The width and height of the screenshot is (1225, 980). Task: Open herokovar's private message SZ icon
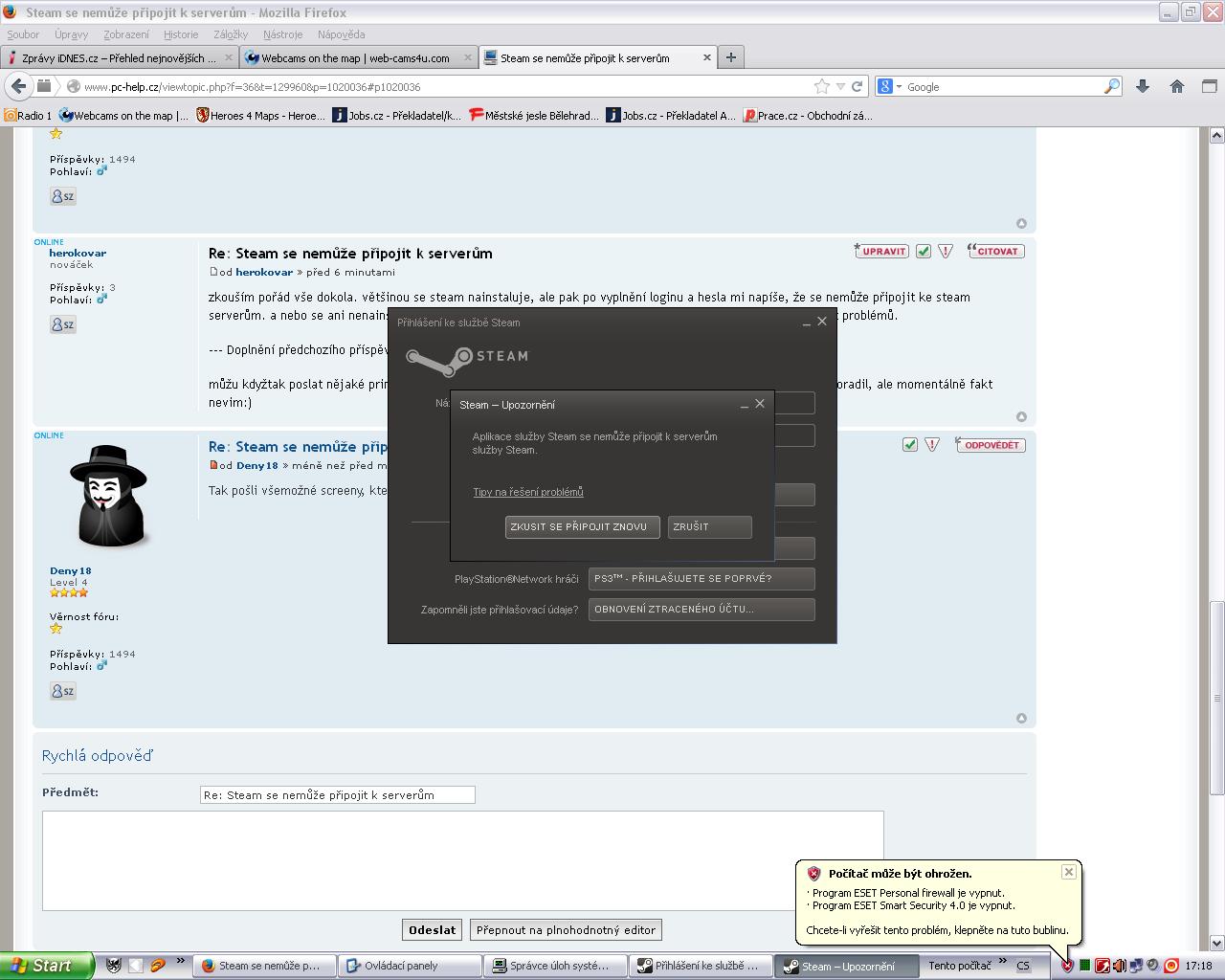point(62,324)
